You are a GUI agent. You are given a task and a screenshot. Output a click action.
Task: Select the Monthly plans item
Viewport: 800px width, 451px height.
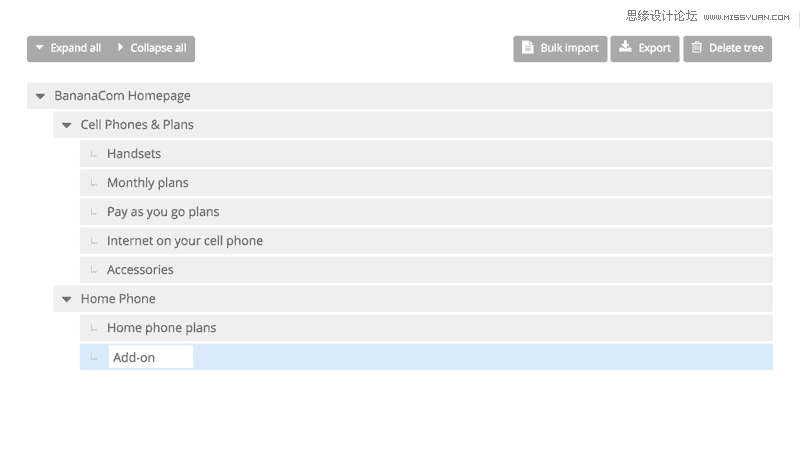click(x=148, y=183)
